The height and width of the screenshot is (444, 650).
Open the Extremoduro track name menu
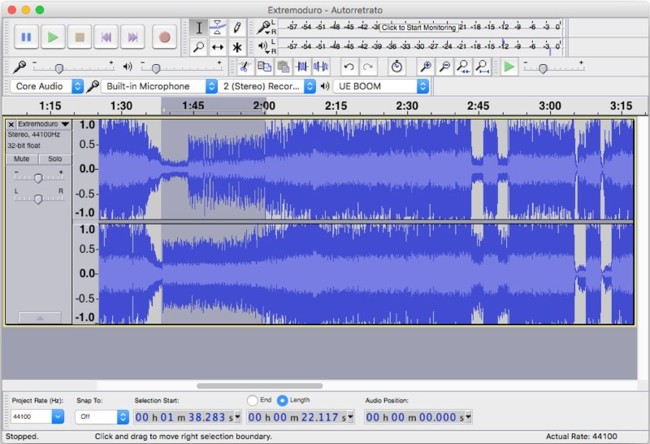pyautogui.click(x=44, y=124)
